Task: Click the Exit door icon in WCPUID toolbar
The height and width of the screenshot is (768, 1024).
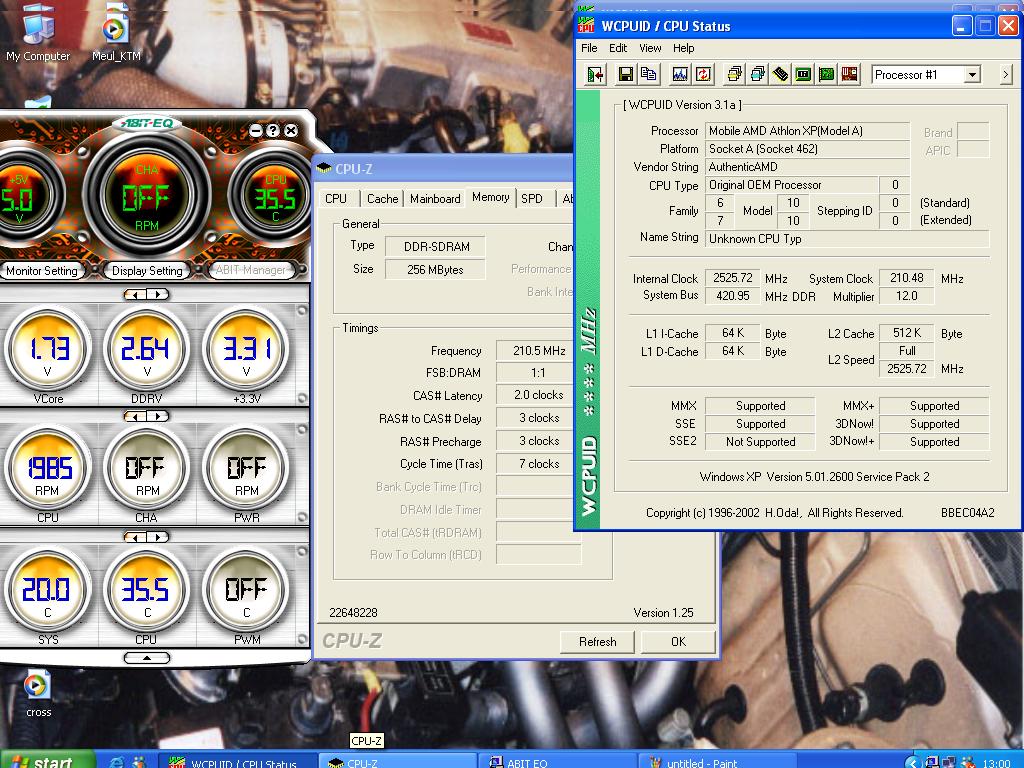Action: coord(595,74)
